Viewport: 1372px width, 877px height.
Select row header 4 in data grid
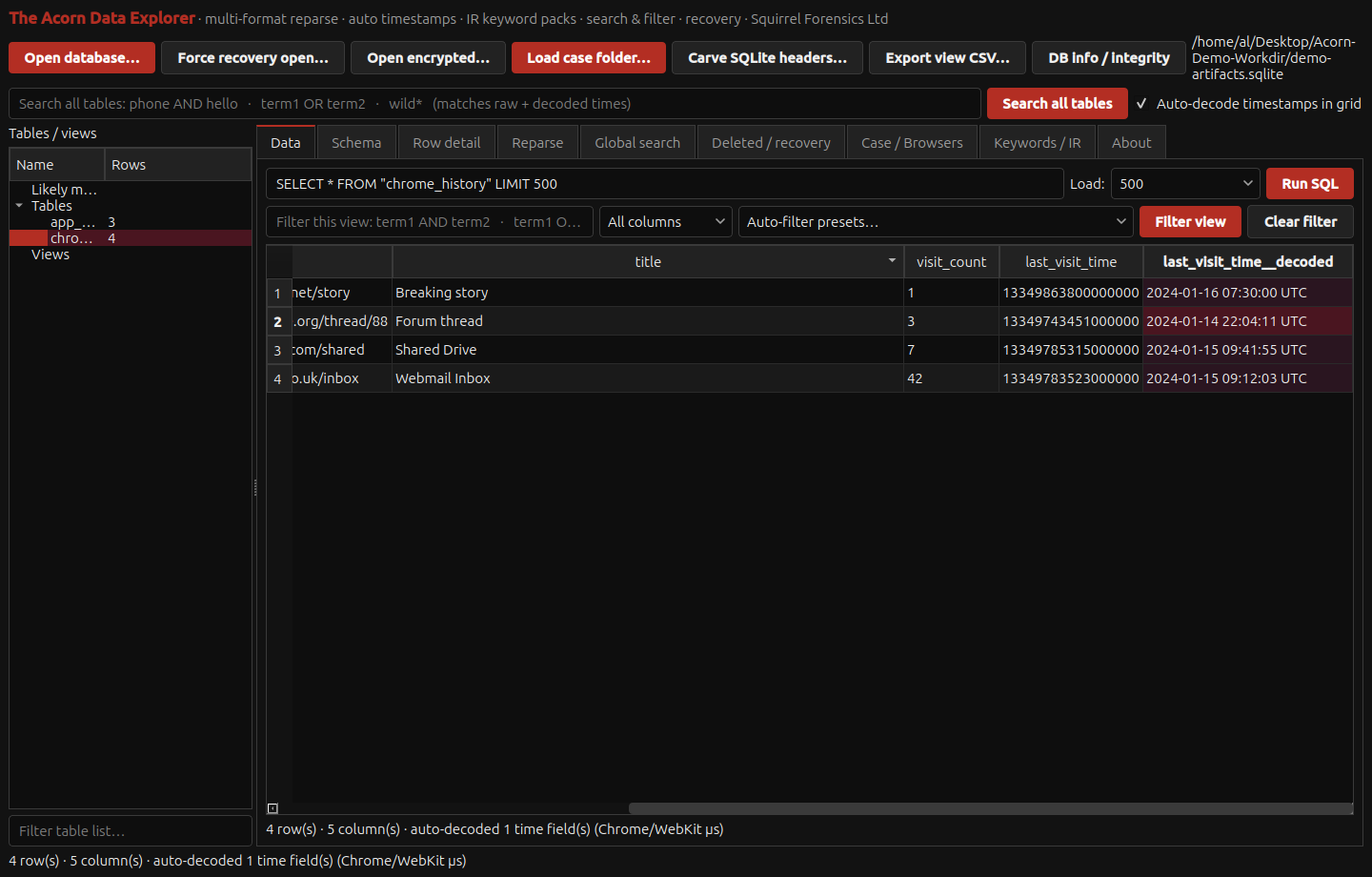278,378
